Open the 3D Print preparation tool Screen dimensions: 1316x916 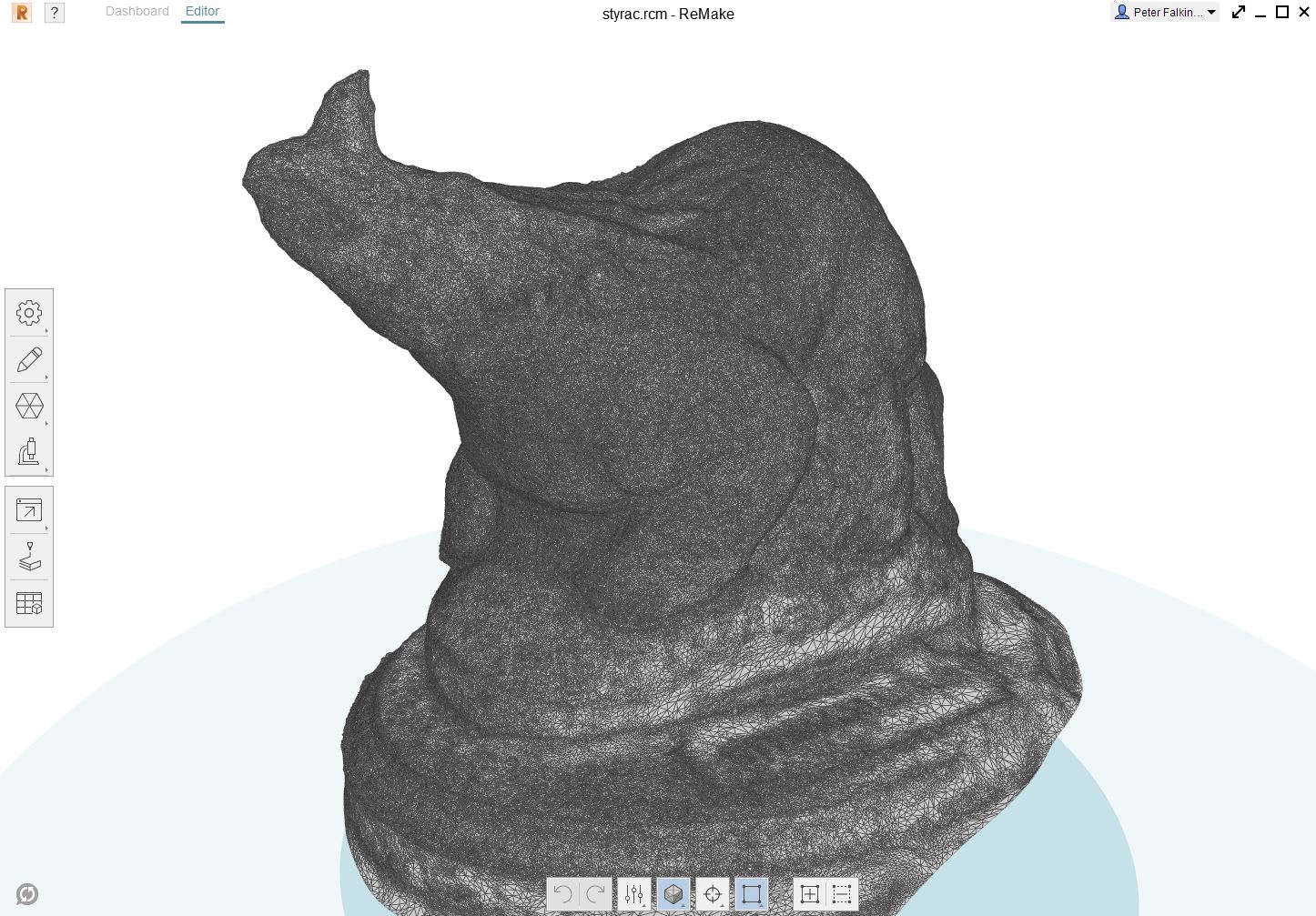coord(29,557)
